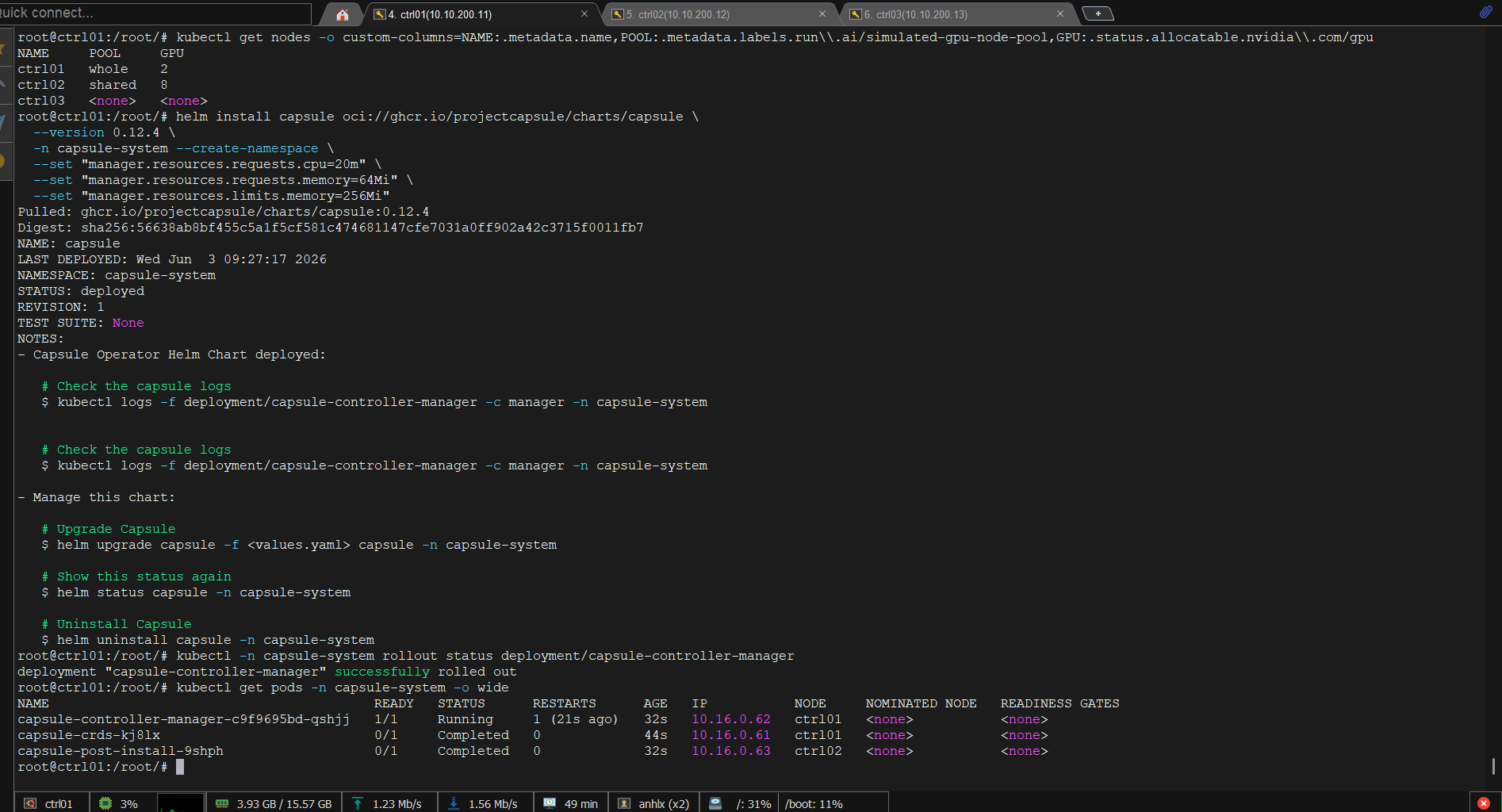Open the CPU activity graph

[181, 802]
